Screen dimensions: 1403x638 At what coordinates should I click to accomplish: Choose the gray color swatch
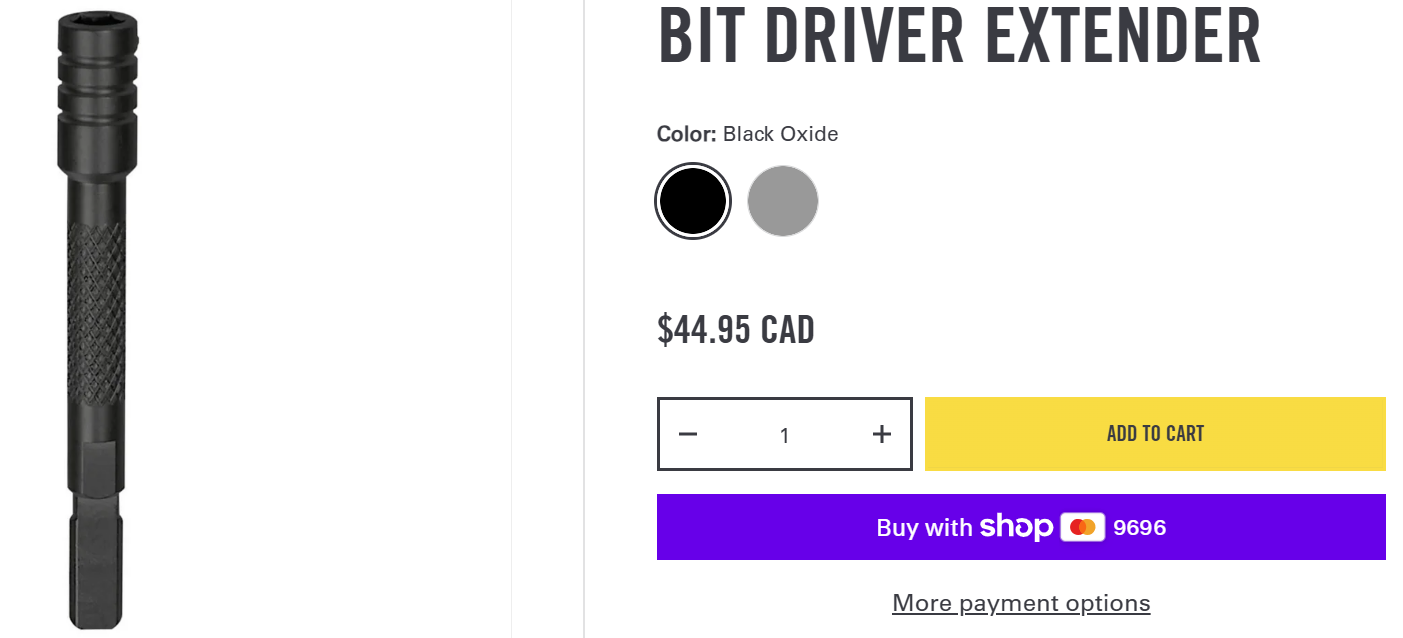783,201
